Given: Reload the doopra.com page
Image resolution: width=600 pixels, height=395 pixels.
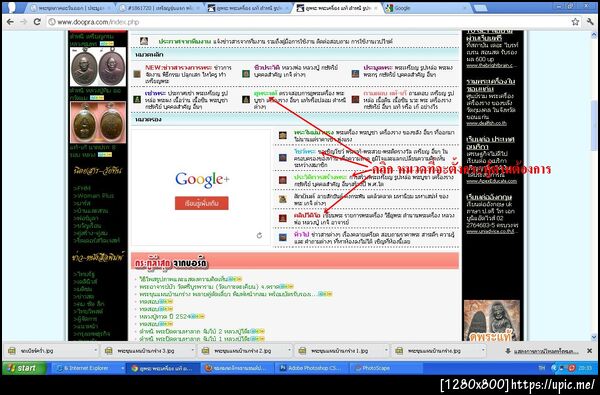Looking at the screenshot, I should pyautogui.click(x=37, y=22).
